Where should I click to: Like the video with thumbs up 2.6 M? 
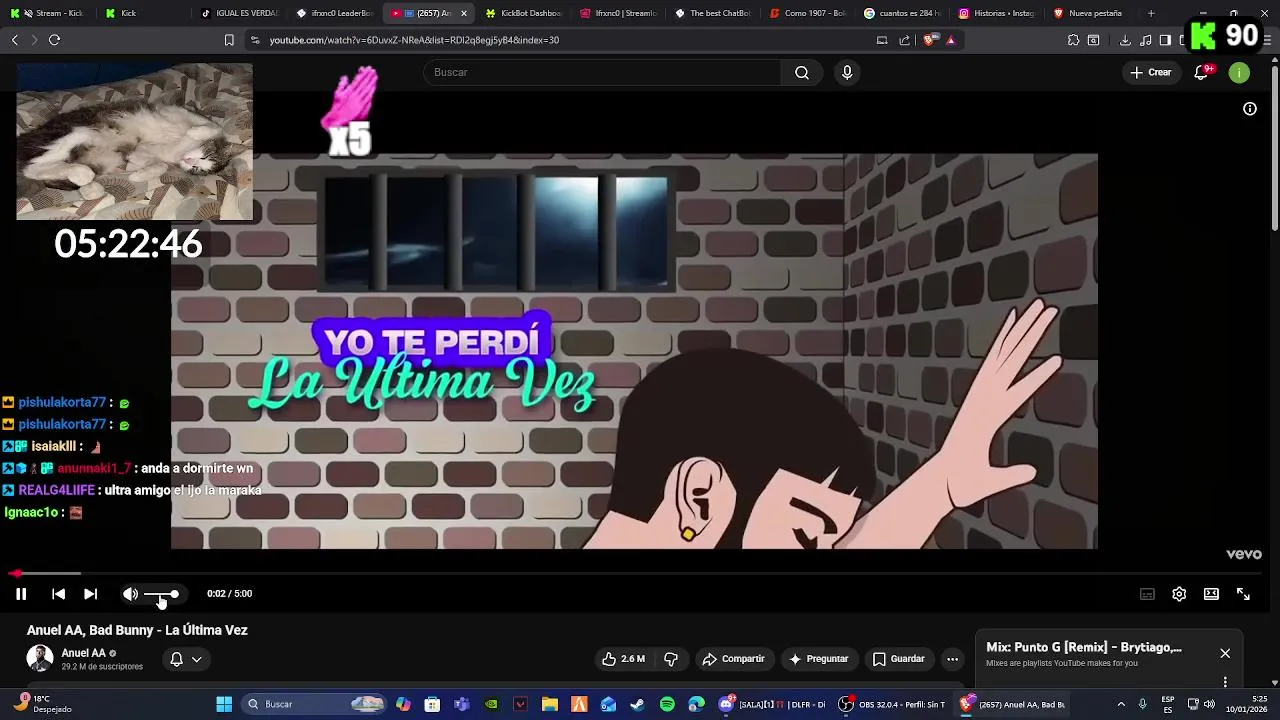tap(623, 659)
